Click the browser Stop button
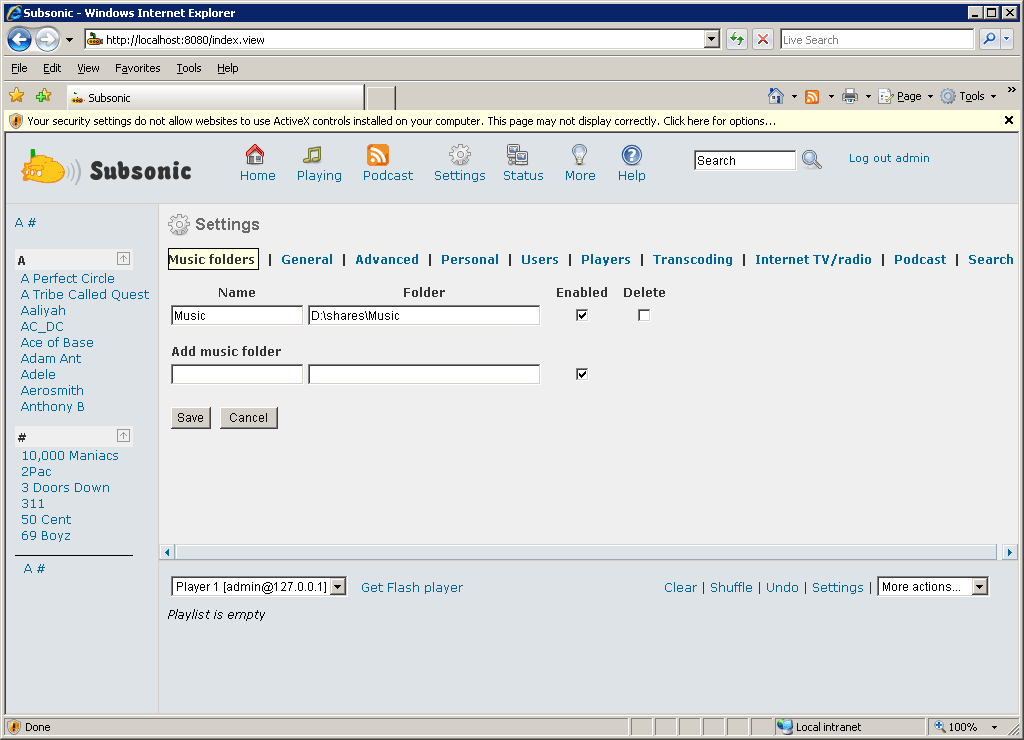Viewport: 1024px width, 740px height. click(x=762, y=40)
